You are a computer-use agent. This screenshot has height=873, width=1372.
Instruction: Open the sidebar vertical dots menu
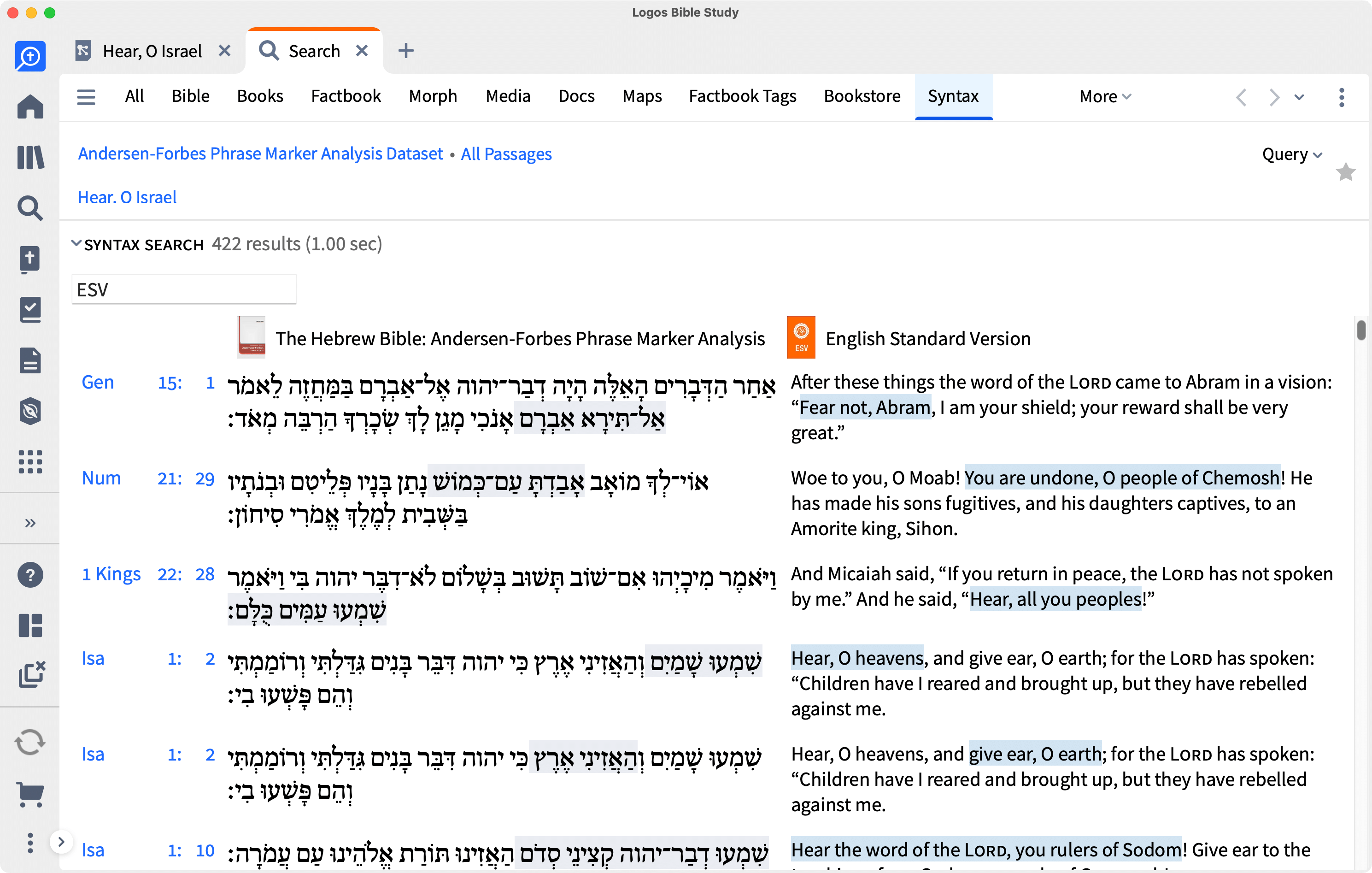point(30,843)
